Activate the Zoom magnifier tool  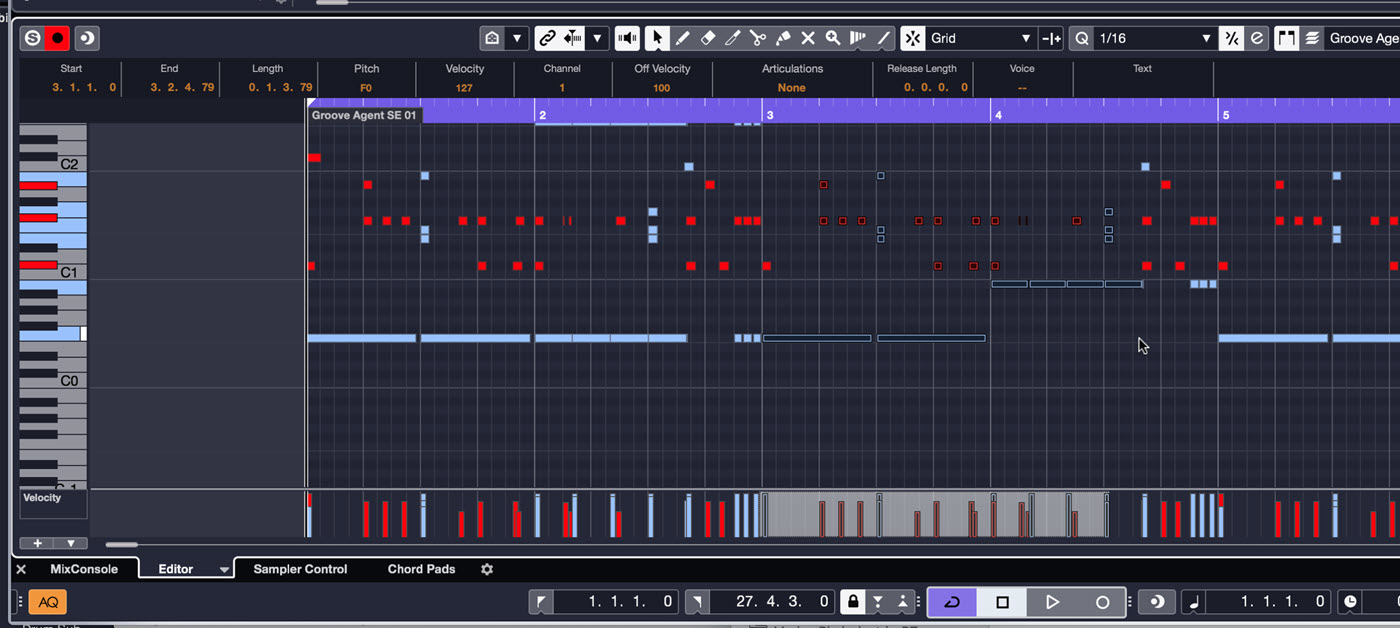(x=833, y=38)
